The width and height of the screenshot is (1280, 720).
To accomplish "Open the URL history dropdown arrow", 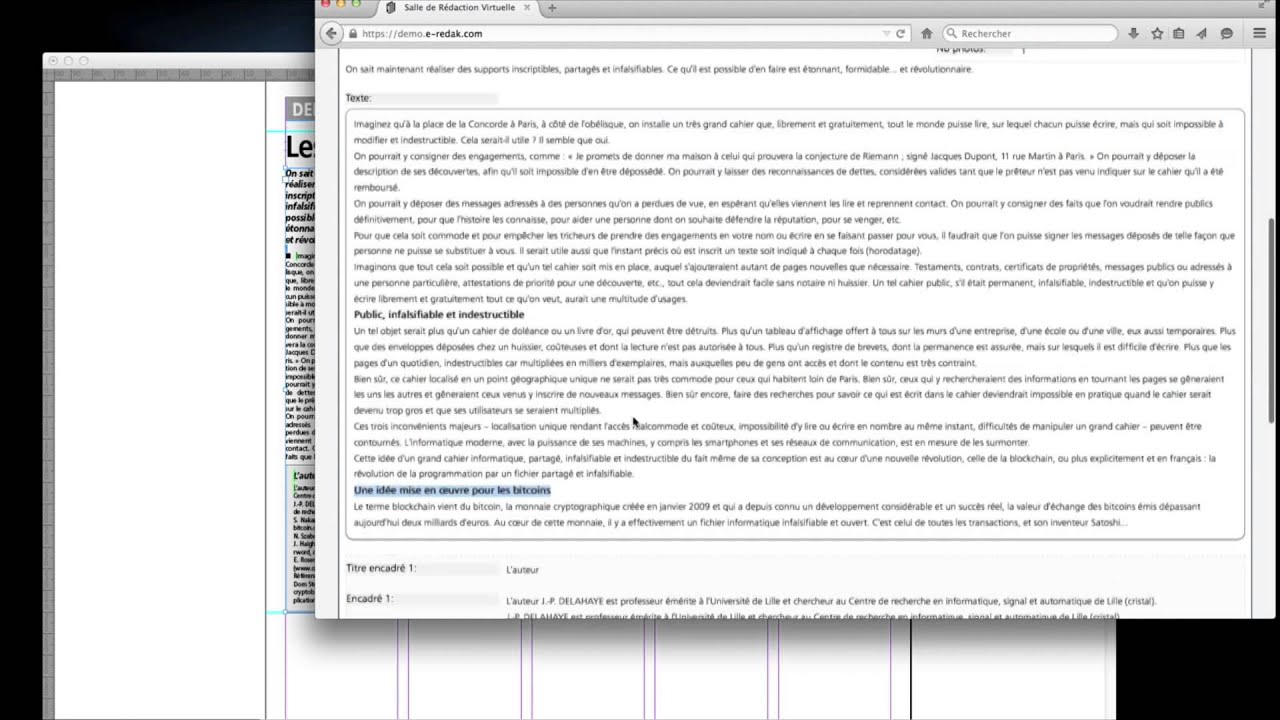I will point(886,33).
